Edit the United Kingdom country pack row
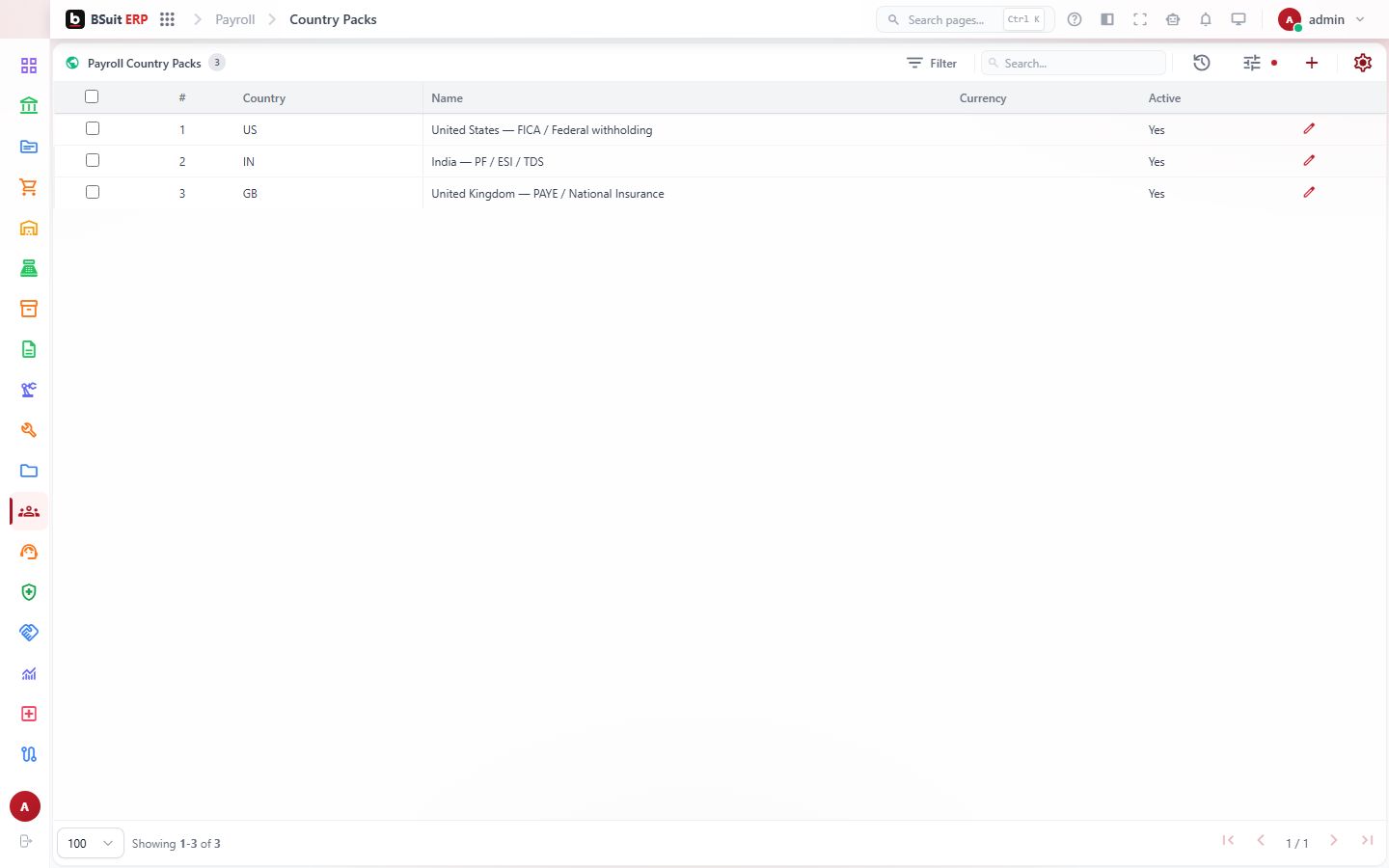This screenshot has height=868, width=1389. [1309, 192]
